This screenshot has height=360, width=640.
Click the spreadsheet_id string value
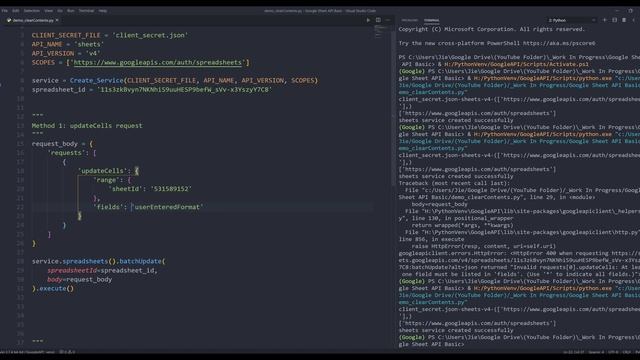[x=184, y=89]
